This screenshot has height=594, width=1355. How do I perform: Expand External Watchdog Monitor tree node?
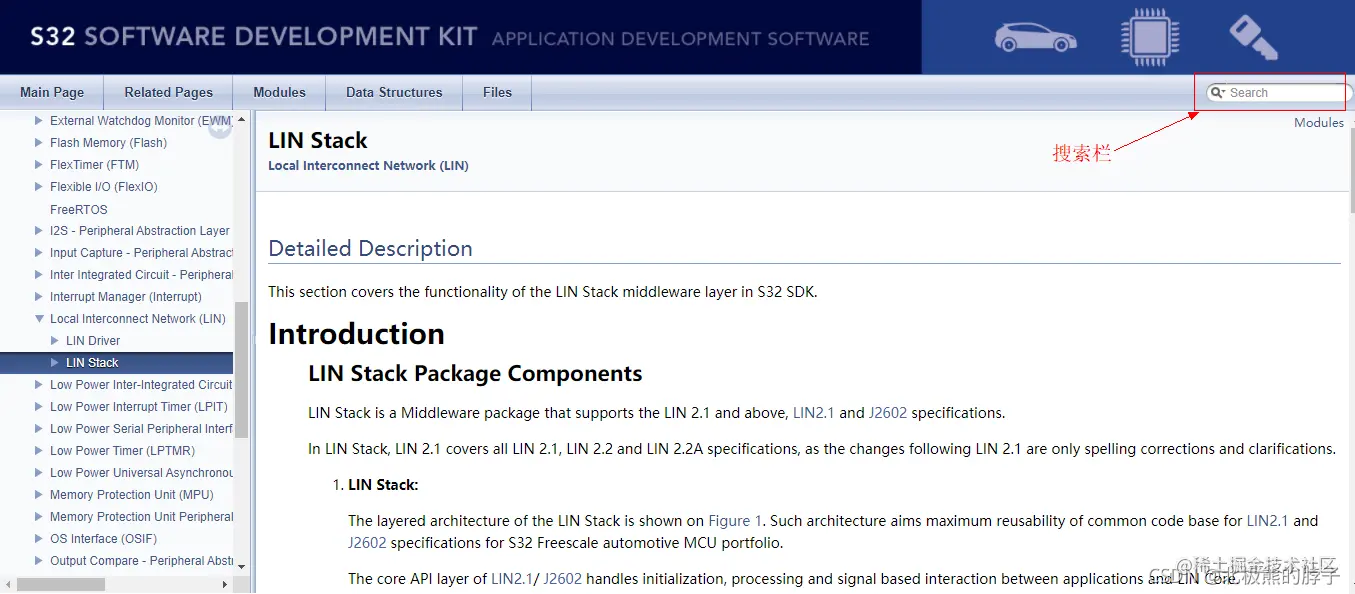coord(39,121)
